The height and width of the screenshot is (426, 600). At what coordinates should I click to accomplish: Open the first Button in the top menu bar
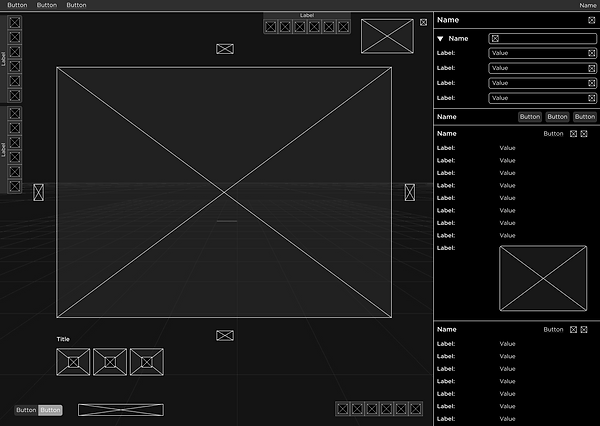click(17, 5)
